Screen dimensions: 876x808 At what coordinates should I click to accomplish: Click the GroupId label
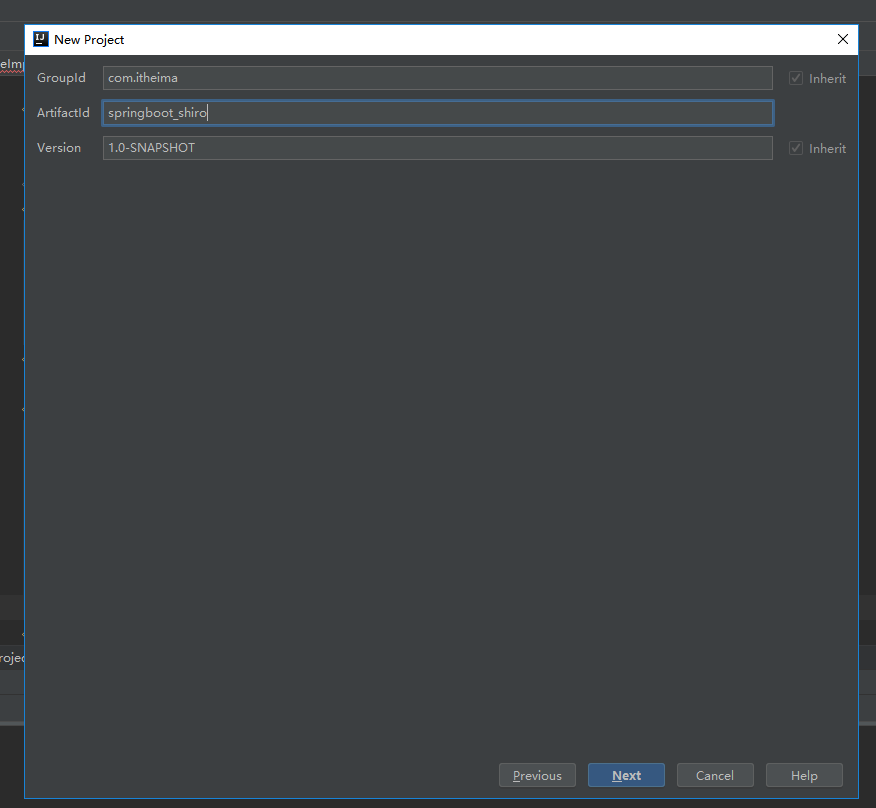[61, 78]
